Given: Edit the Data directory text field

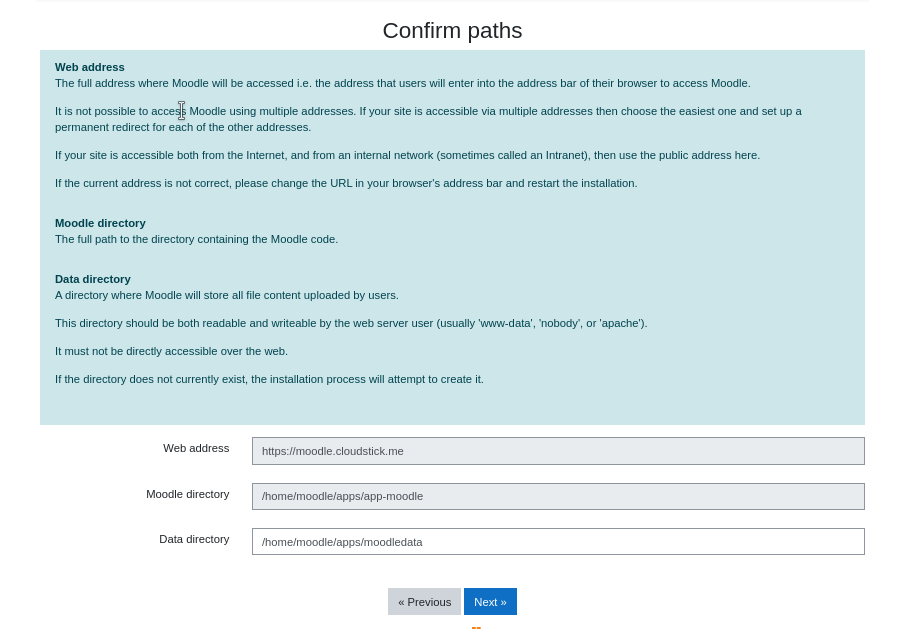Looking at the screenshot, I should click(x=558, y=542).
